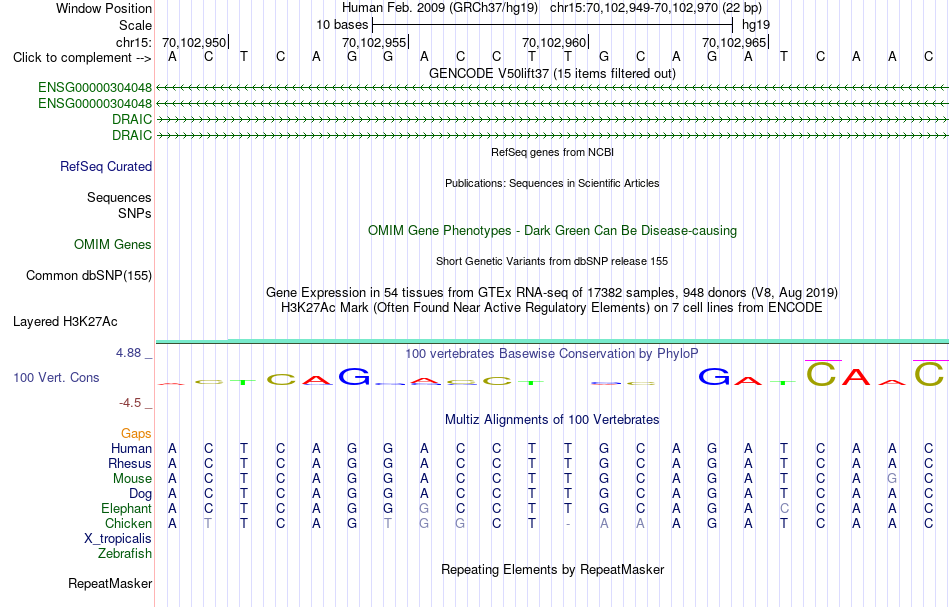Screen dimensions: 950x607
Task: Click the Scale track label
Action: (136, 26)
